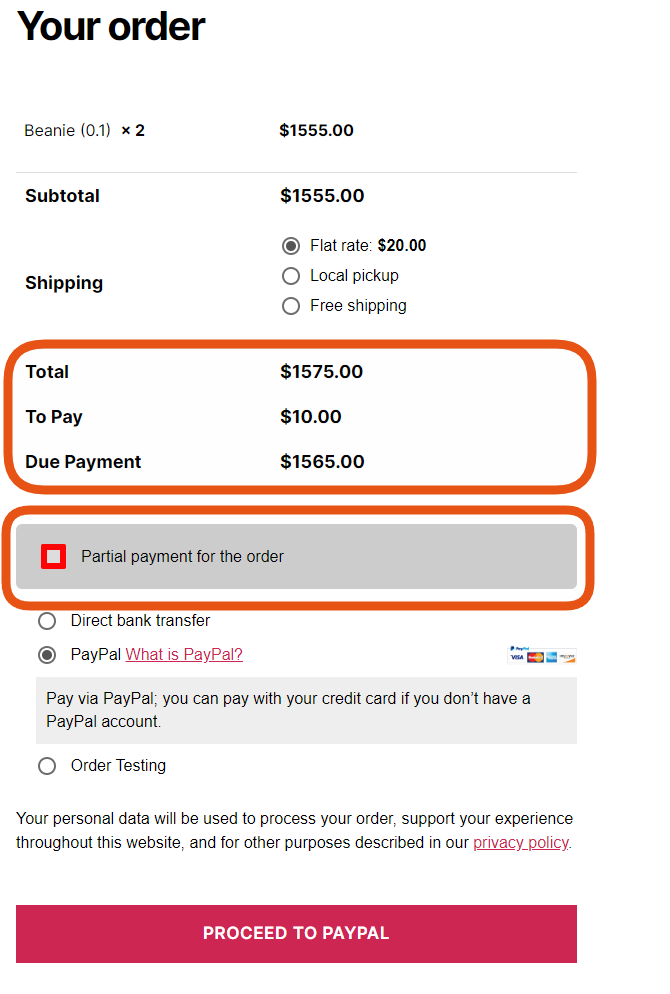Click the "Your order" heading
Viewport: 670px width, 994px height.
pyautogui.click(x=111, y=27)
